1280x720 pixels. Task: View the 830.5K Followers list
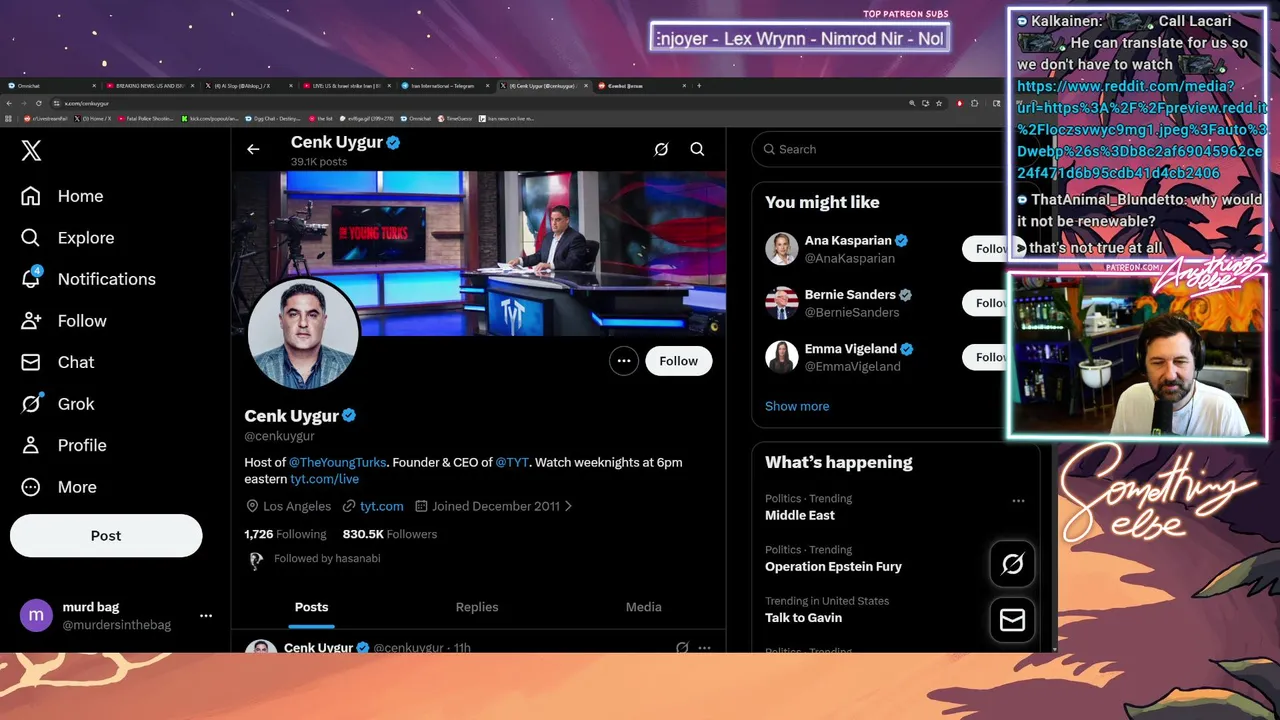(x=390, y=534)
